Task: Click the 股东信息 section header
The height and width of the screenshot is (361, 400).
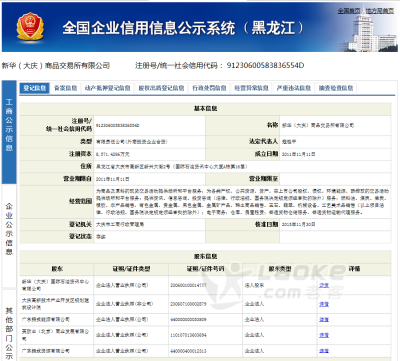Action: coord(205,256)
